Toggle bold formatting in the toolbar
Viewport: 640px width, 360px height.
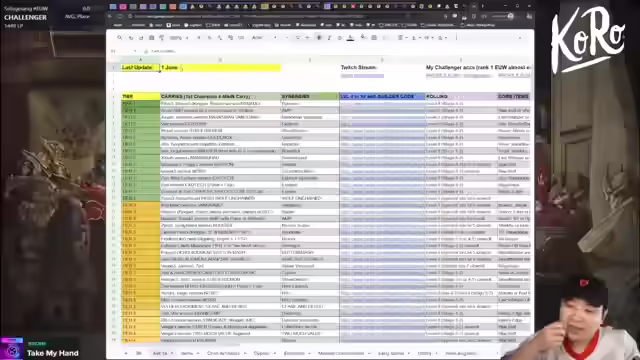coord(319,38)
